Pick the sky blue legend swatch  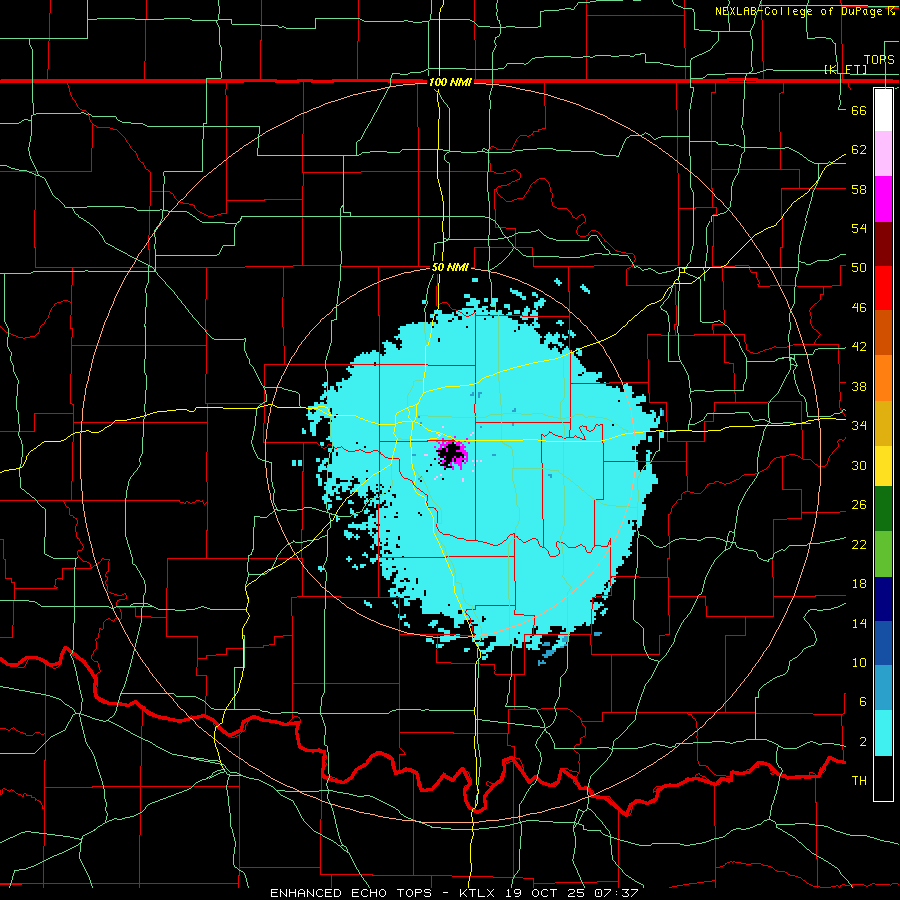[x=883, y=688]
